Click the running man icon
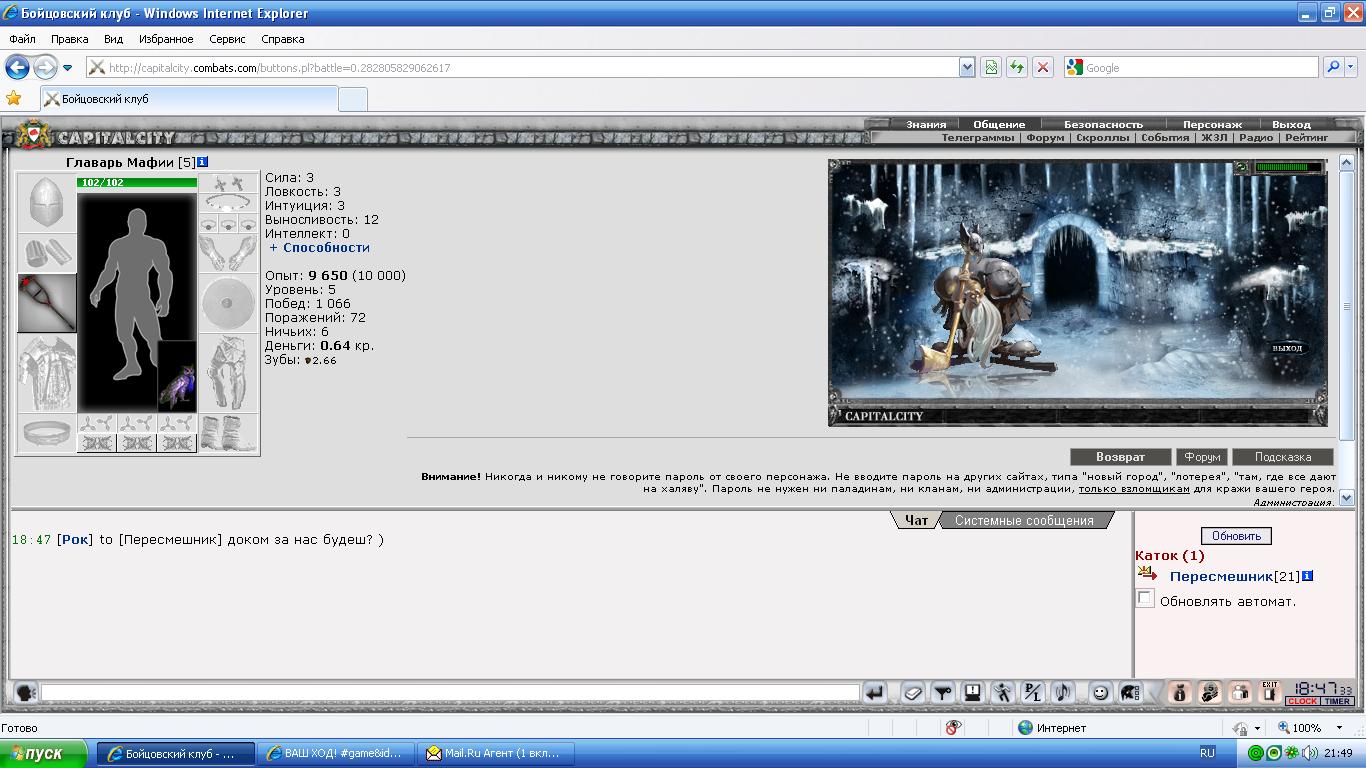Screen dimensions: 1366x768 pos(1003,692)
